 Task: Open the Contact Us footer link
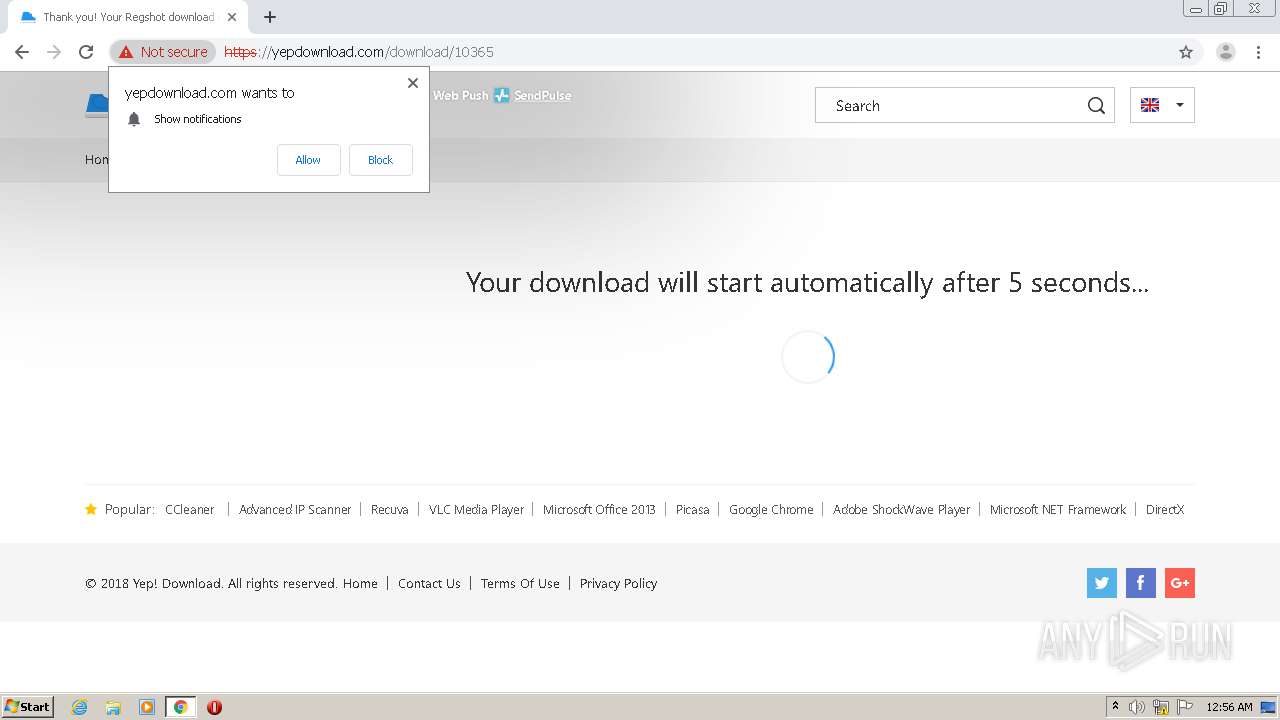[429, 583]
